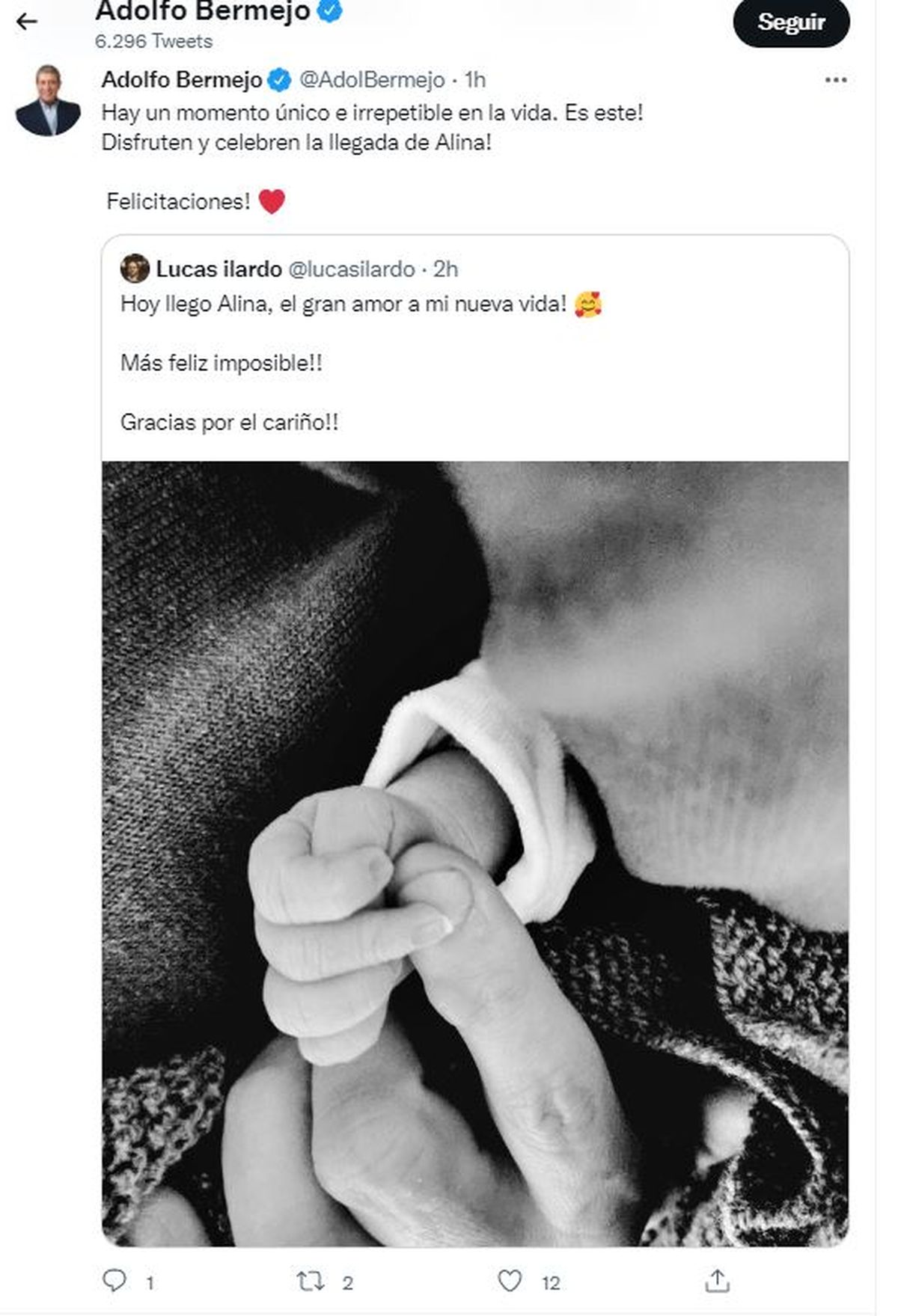Click the red heart emoji after Felicitaciones
898x1316 pixels.
[272, 201]
